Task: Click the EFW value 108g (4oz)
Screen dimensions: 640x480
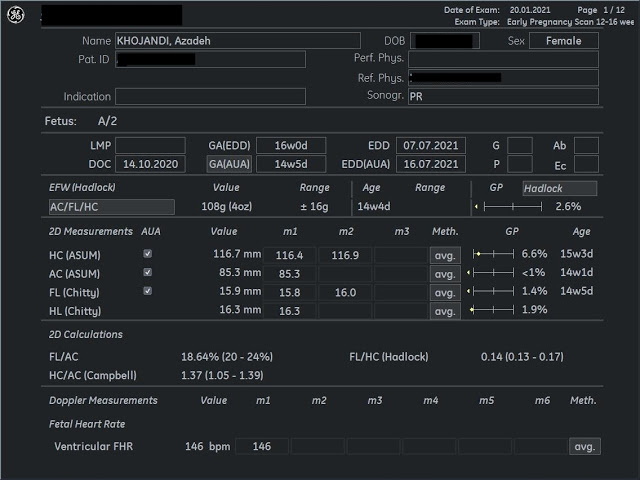Action: (227, 207)
